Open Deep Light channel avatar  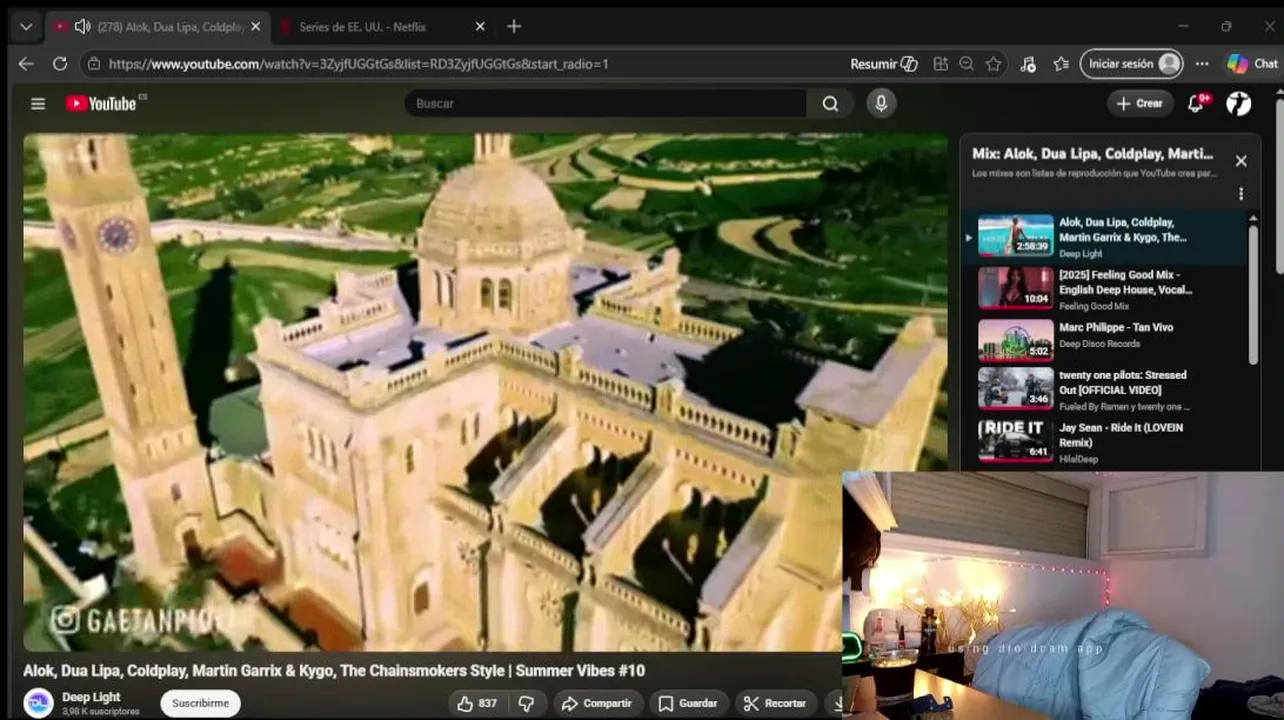[38, 703]
